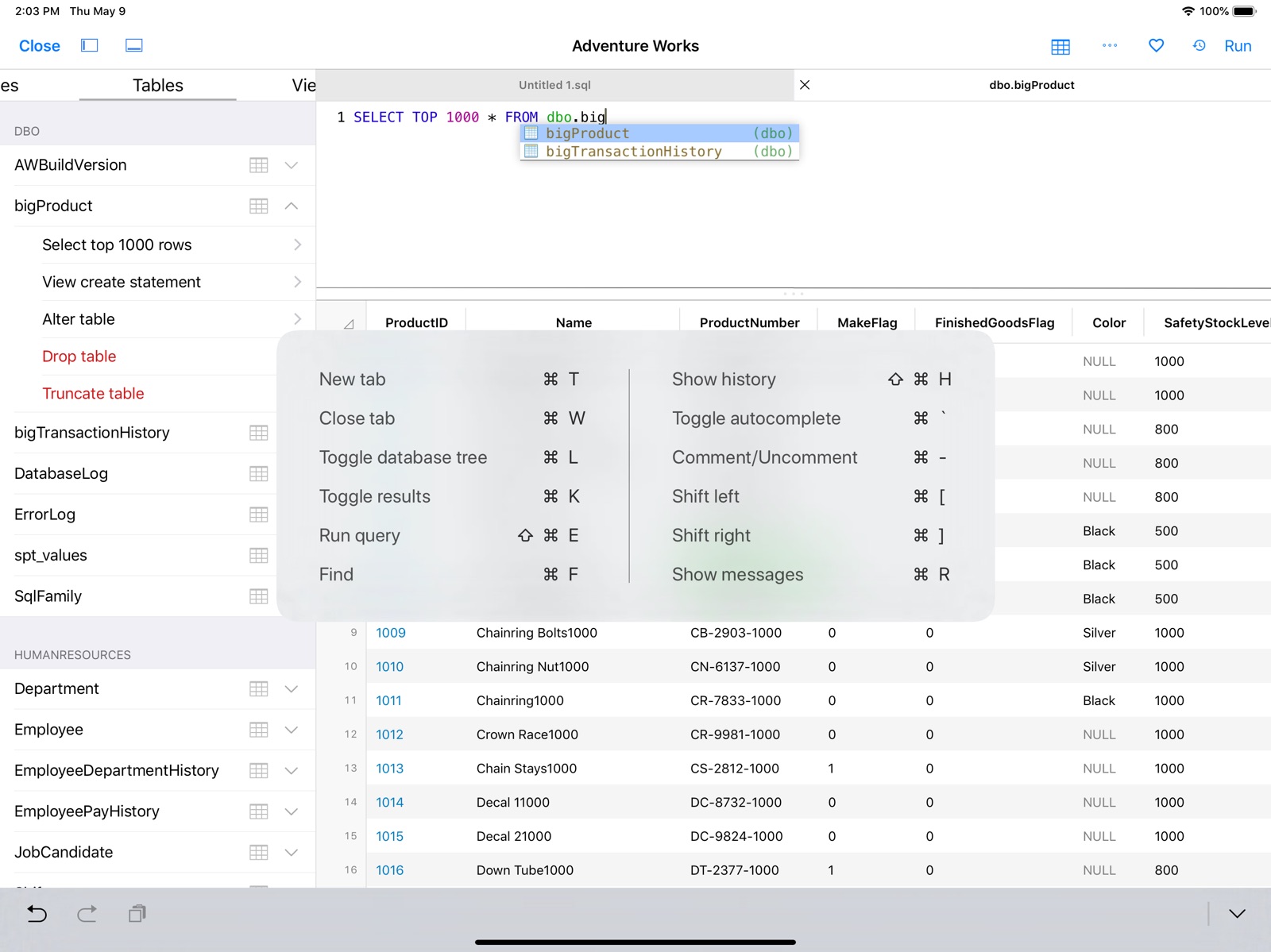Image resolution: width=1271 pixels, height=952 pixels.
Task: Open spt_values table grid icon
Action: [259, 556]
